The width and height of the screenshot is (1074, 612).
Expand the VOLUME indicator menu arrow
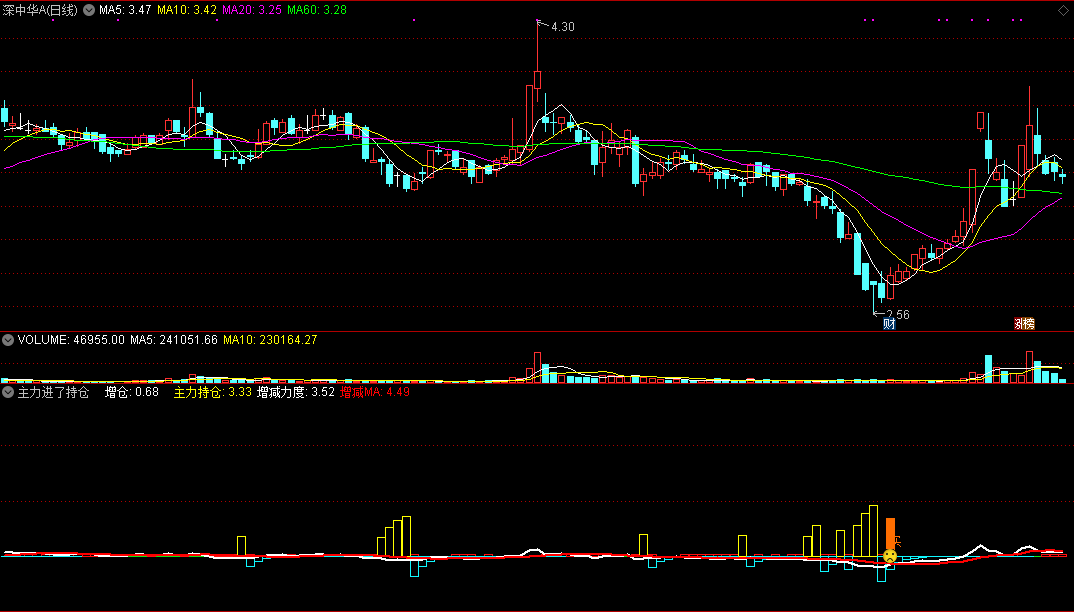[x=8, y=340]
